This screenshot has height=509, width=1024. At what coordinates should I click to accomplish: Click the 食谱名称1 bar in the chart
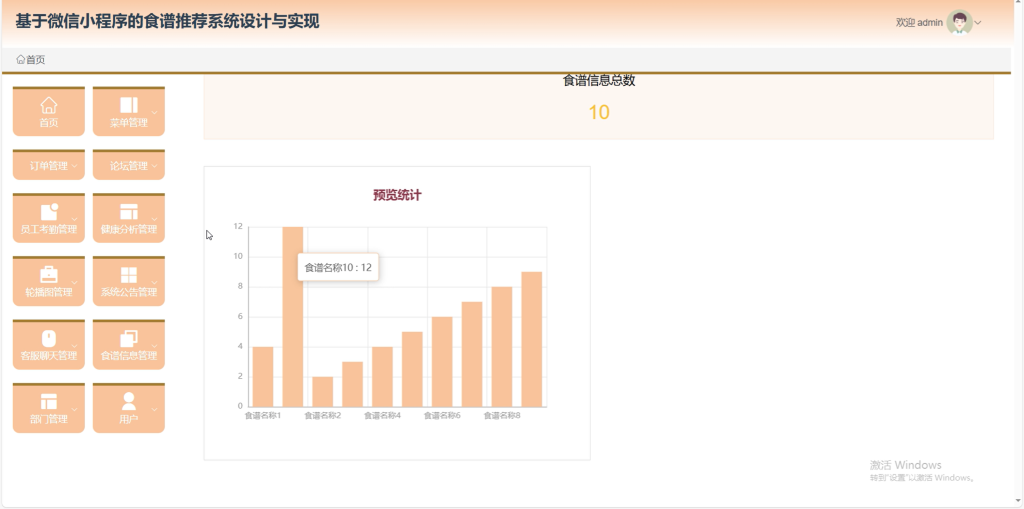click(263, 377)
